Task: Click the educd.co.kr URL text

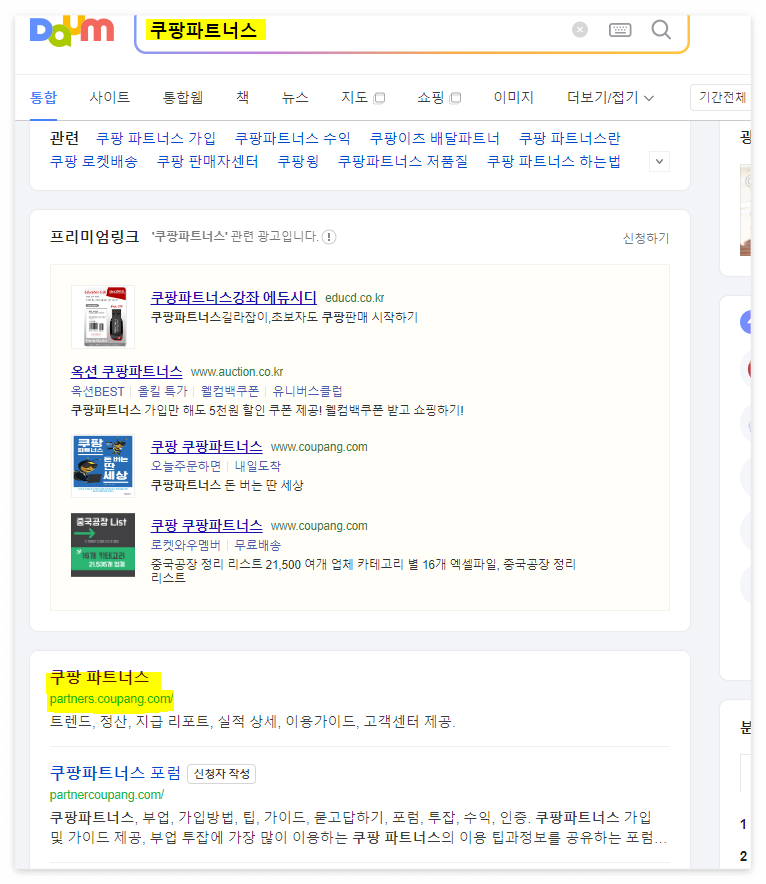Action: [x=355, y=298]
